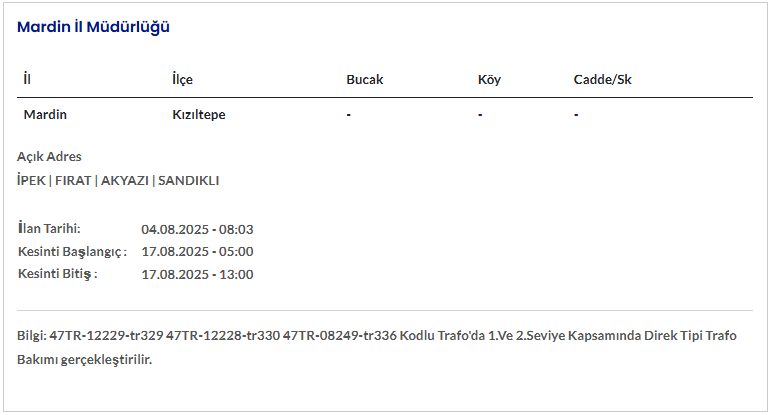Select the 17.08.2025 - 13:00 end time
Viewport: 782px width, 415px height.
coord(197,275)
